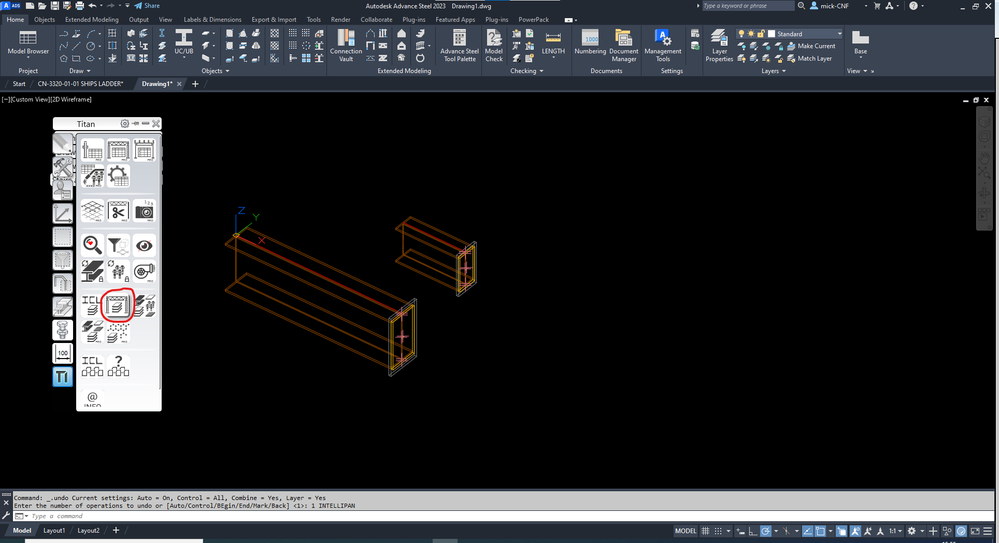
Task: Toggle 2D object snap in status bar
Action: (821, 531)
